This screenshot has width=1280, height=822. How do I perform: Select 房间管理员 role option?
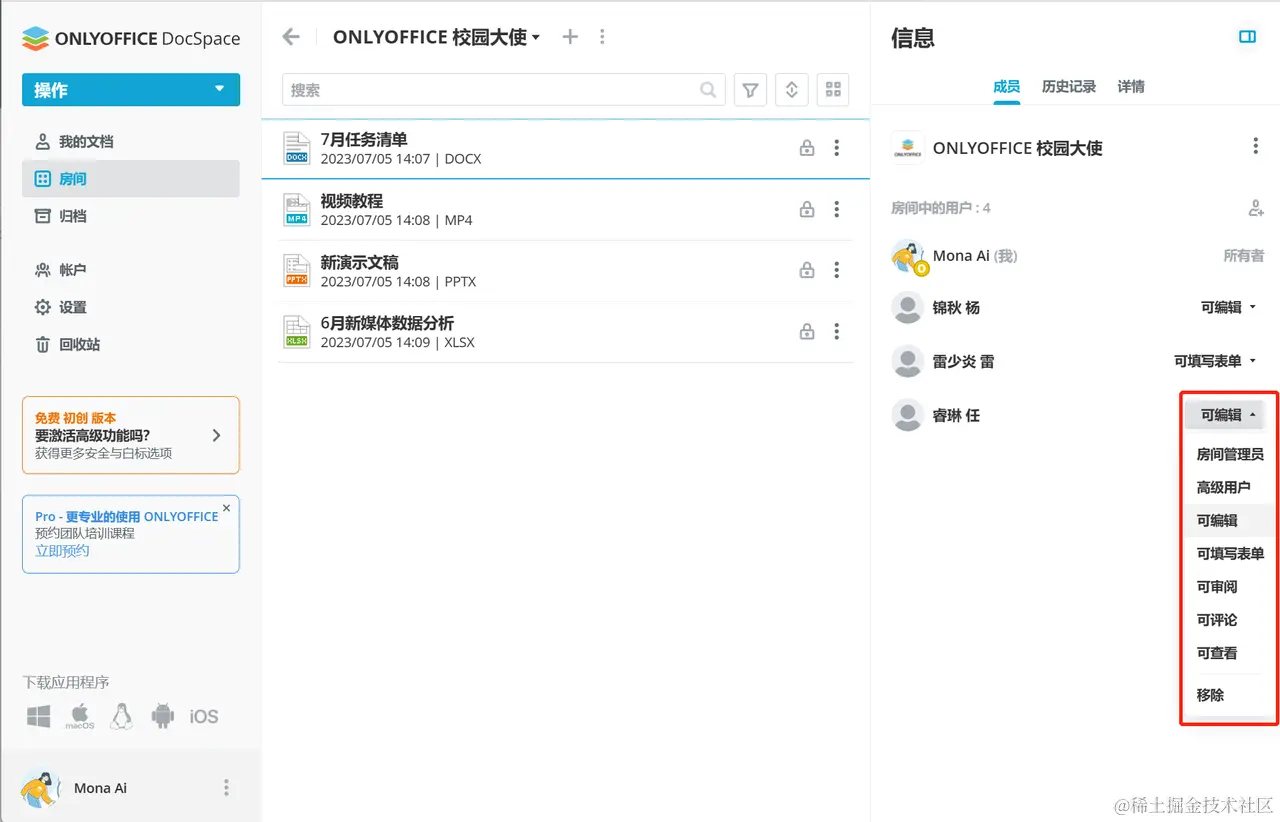pyautogui.click(x=1230, y=454)
